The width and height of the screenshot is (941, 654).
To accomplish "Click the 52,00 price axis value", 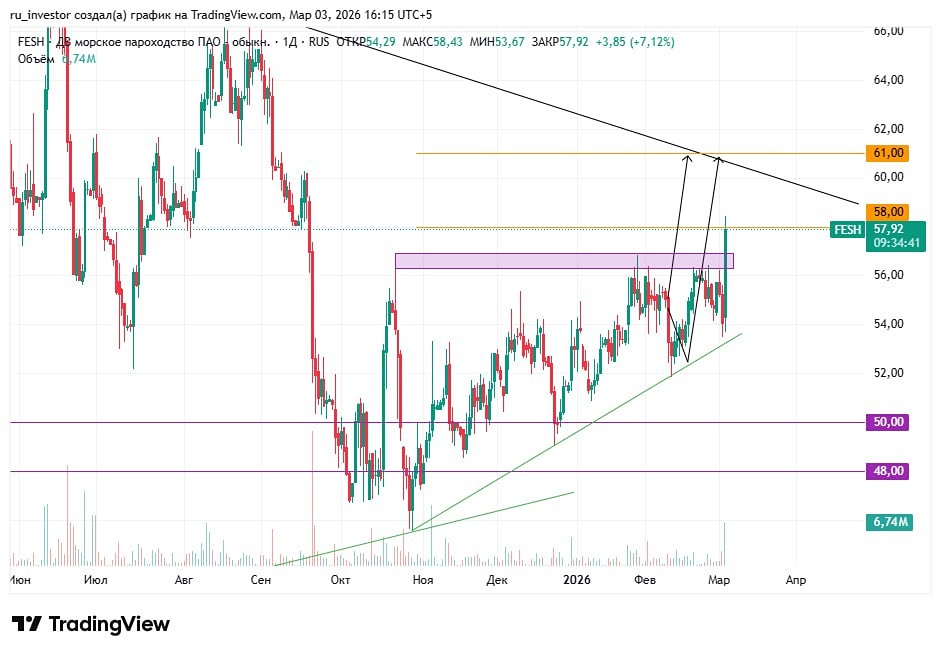I will point(888,373).
